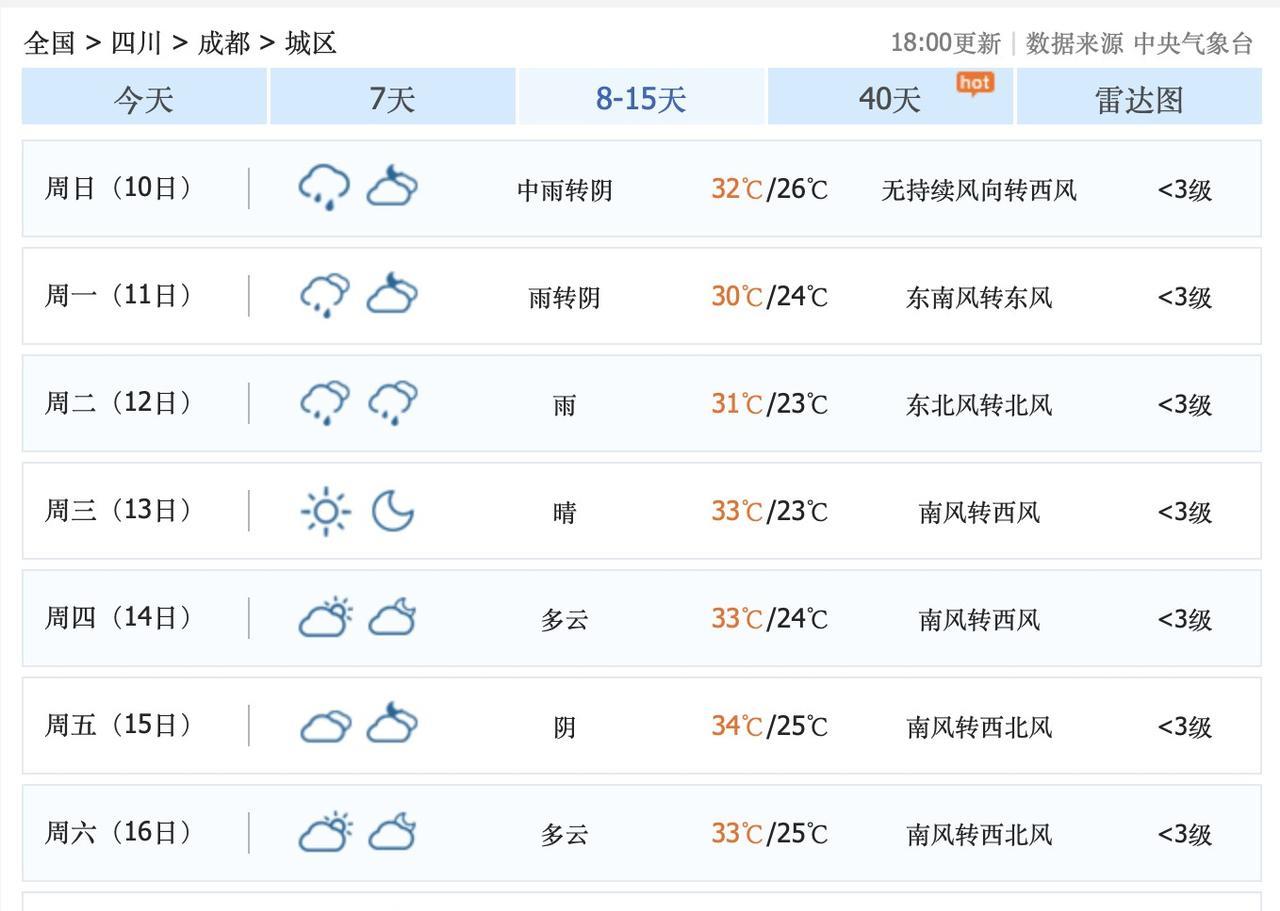Click the daytime partly cloudy icon for Thursday 14日

pyautogui.click(x=325, y=618)
